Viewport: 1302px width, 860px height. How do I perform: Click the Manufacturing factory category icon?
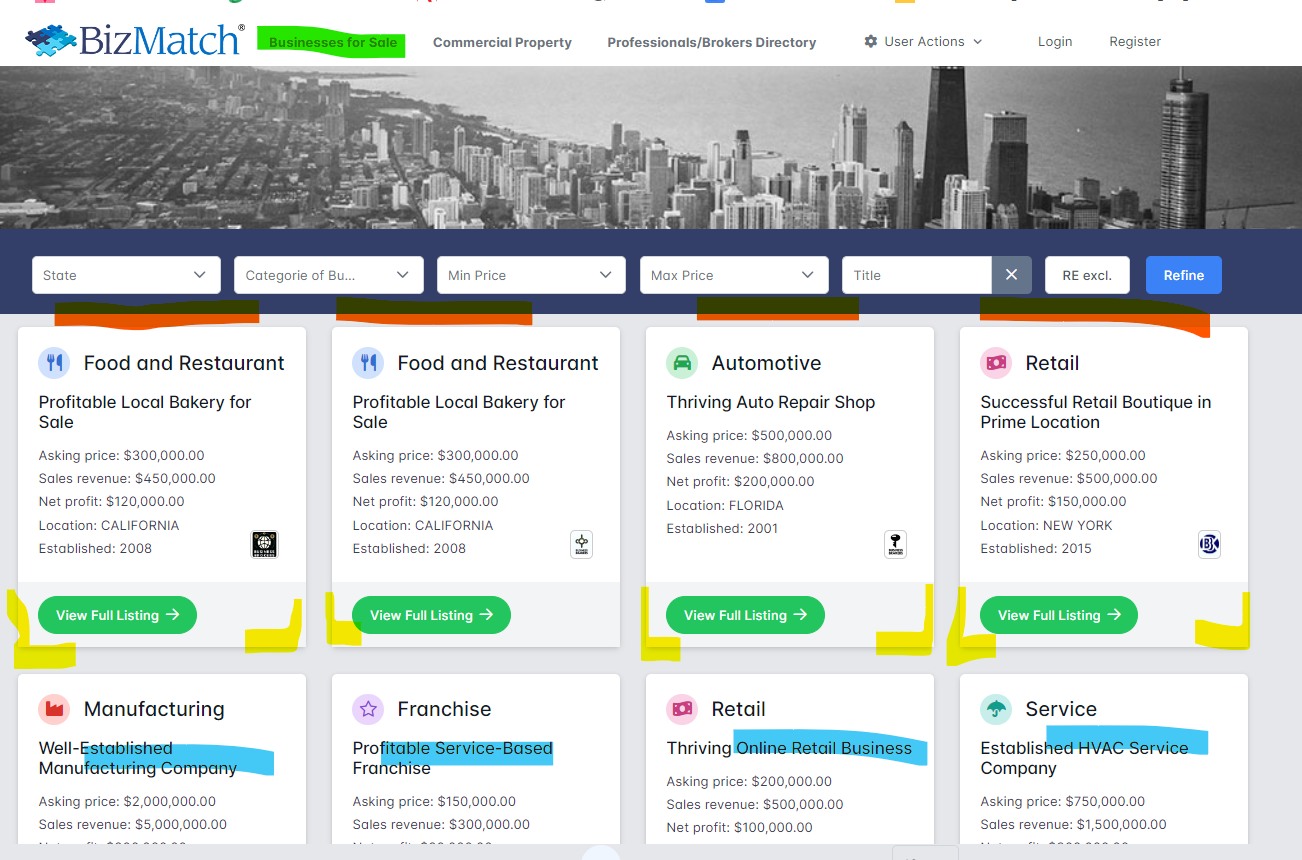(x=54, y=709)
